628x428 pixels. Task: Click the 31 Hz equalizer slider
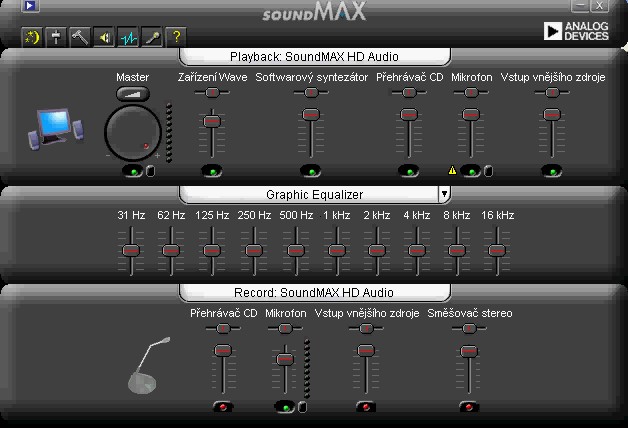click(x=131, y=251)
